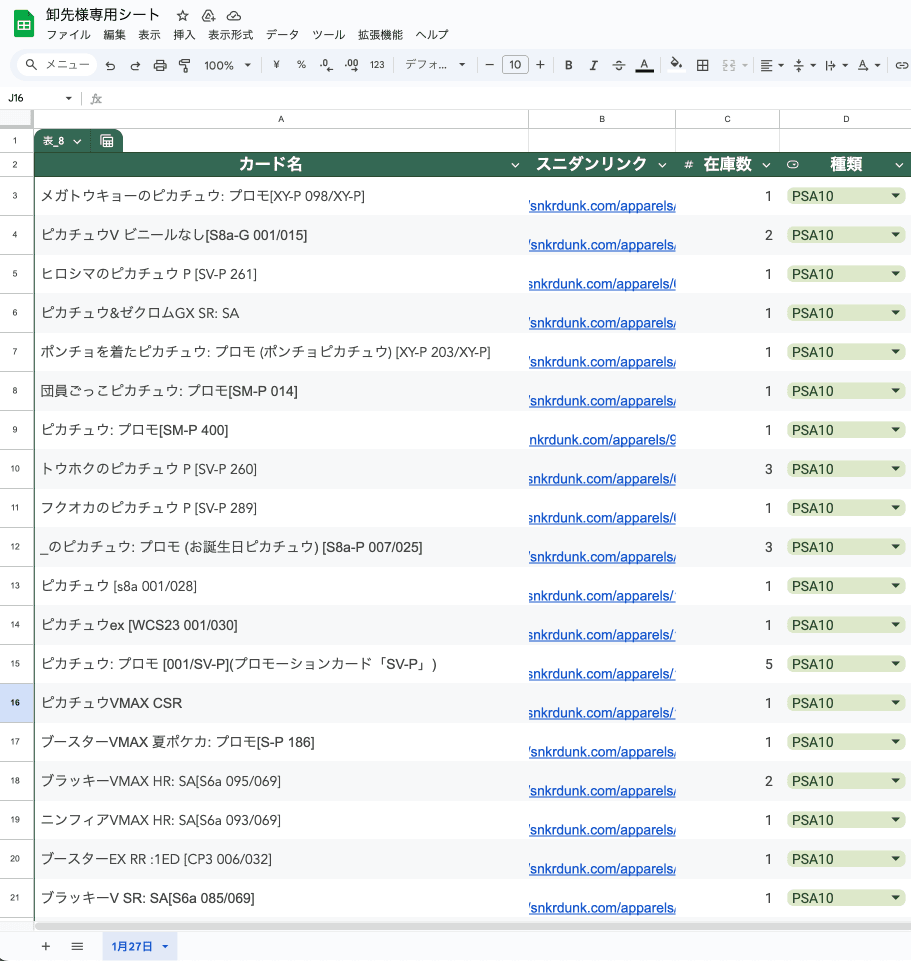Open the all sheets list icon
The image size is (911, 961).
77,946
